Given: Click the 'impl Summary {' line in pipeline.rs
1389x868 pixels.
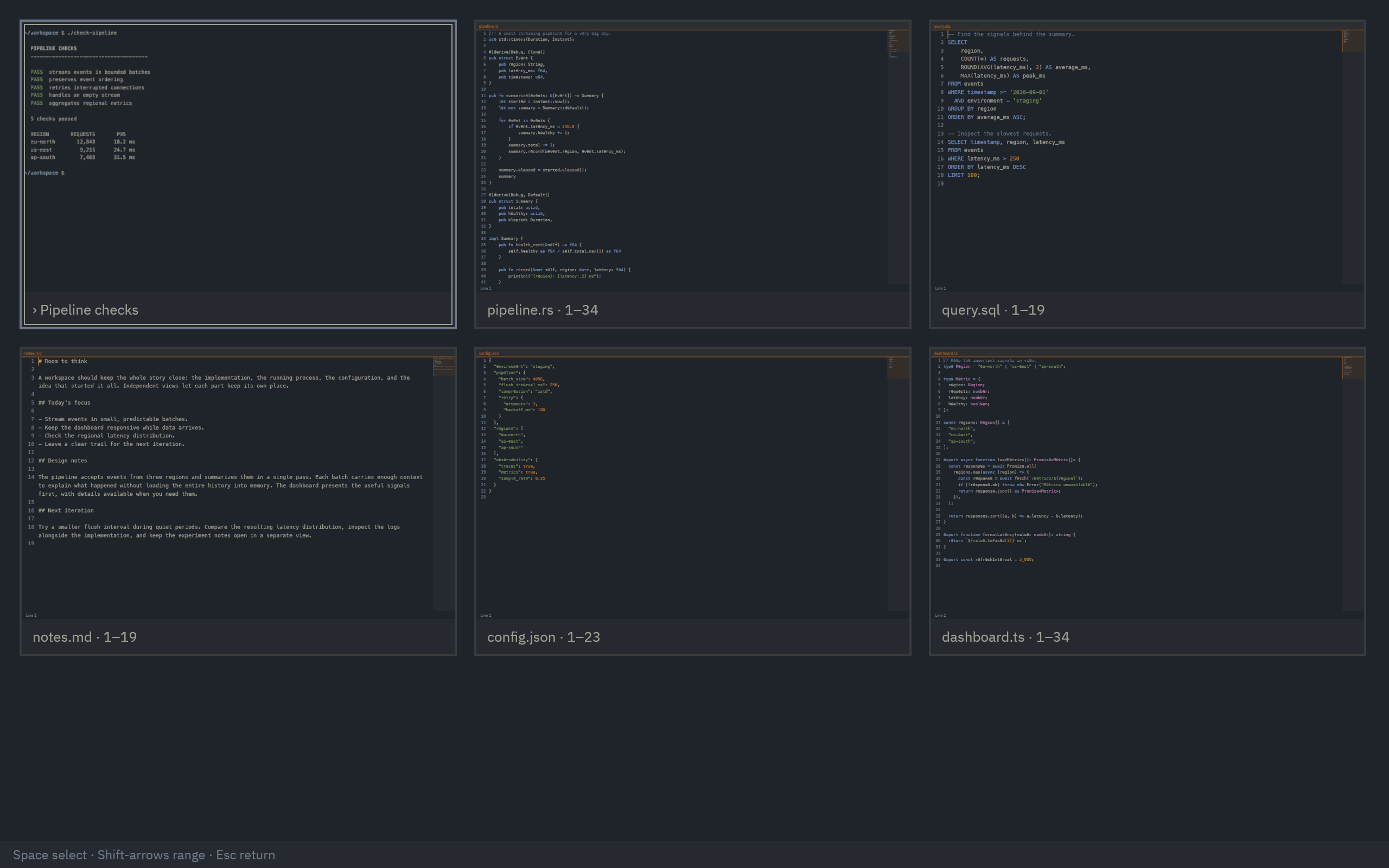Looking at the screenshot, I should pyautogui.click(x=506, y=239).
